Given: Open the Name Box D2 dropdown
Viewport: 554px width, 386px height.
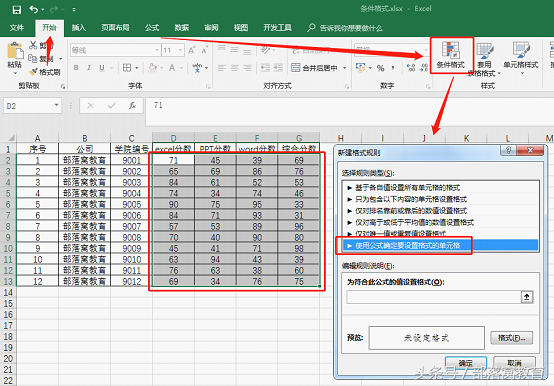Looking at the screenshot, I should pos(56,105).
